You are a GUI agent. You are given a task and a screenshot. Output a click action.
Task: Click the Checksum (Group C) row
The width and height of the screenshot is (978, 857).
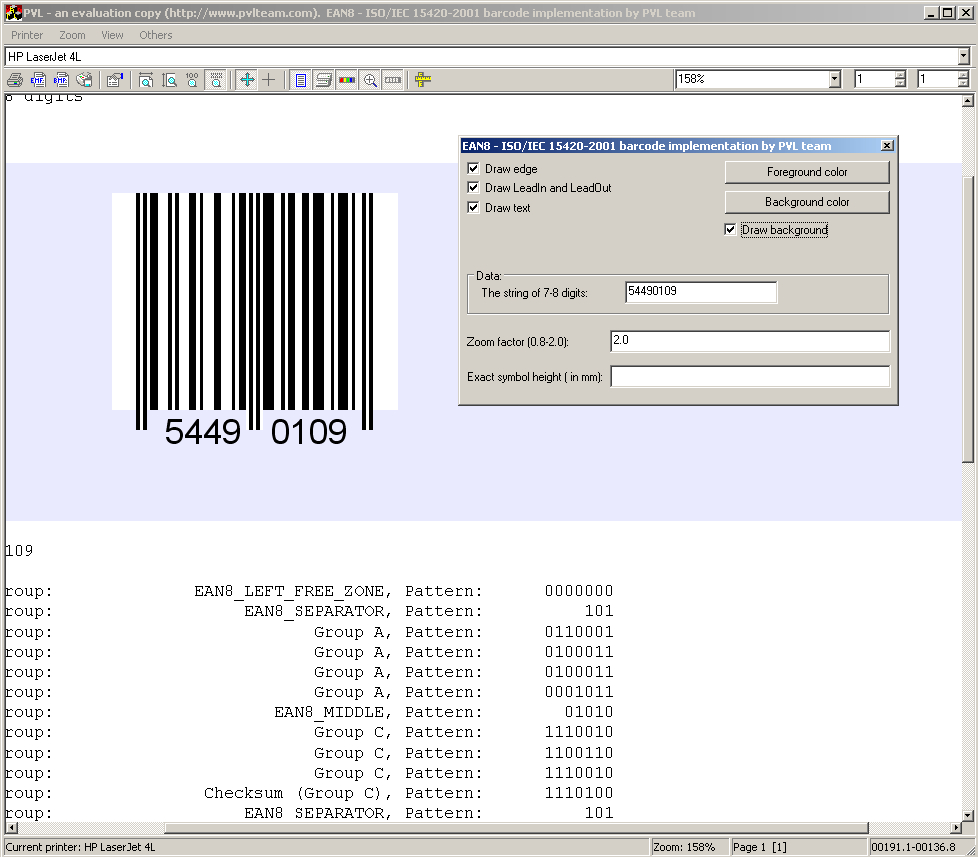309,793
